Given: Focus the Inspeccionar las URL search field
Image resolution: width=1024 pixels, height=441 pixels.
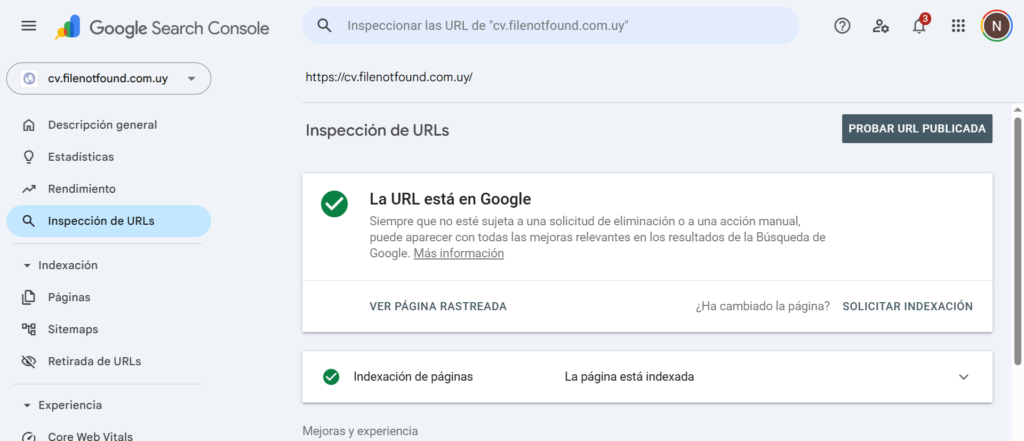Looking at the screenshot, I should click(x=551, y=25).
